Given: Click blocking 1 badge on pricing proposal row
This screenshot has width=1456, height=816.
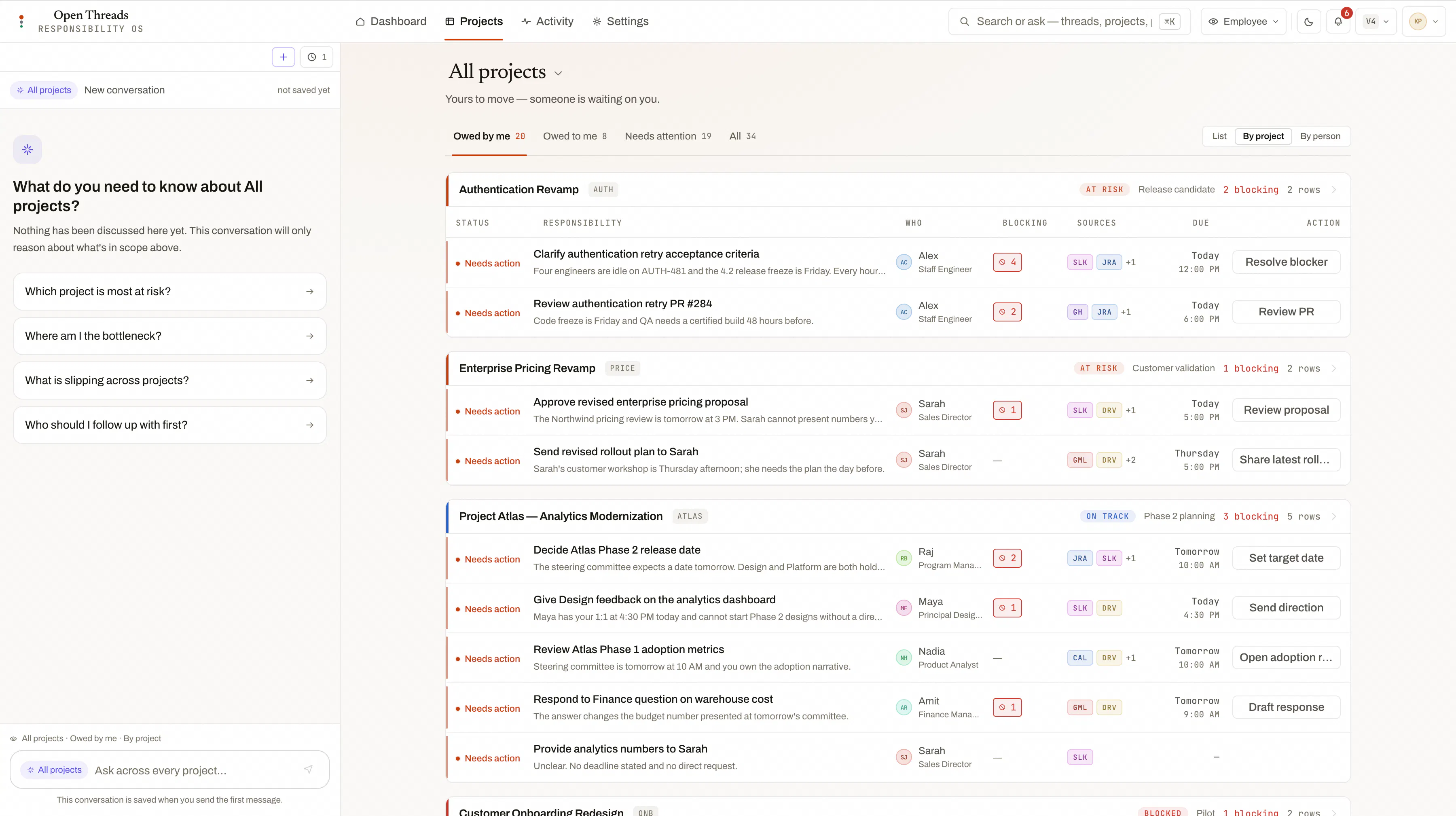Looking at the screenshot, I should point(1007,410).
